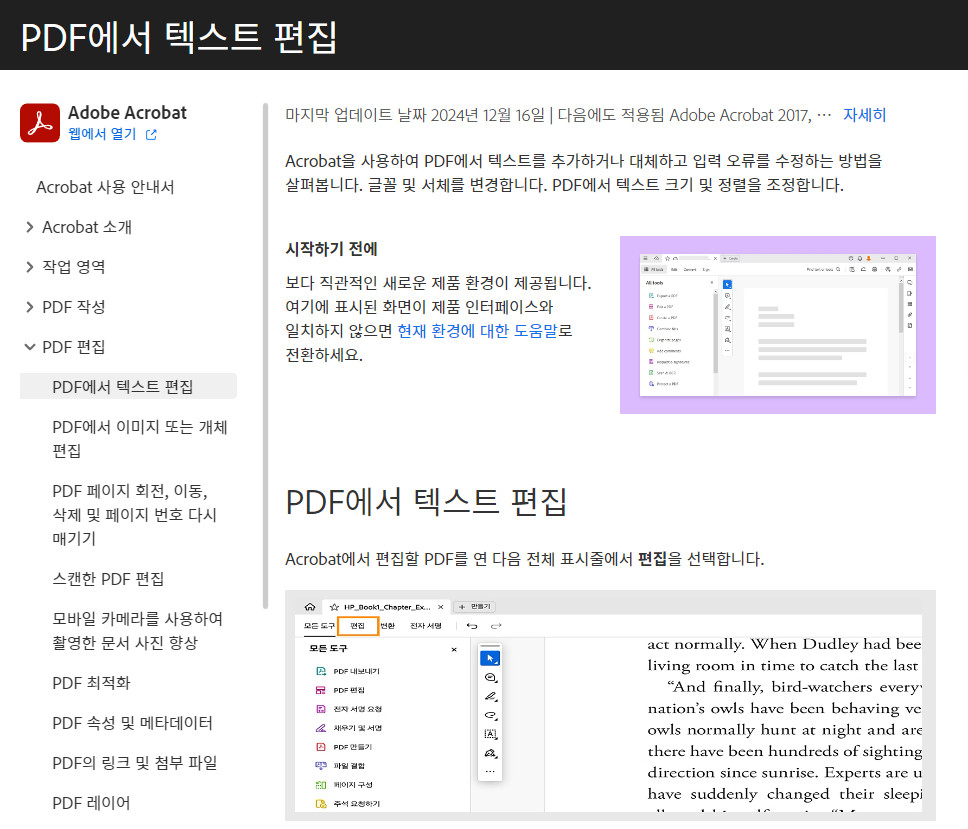Click the Adobe Acrobat product title text
This screenshot has height=829, width=968.
(x=127, y=112)
